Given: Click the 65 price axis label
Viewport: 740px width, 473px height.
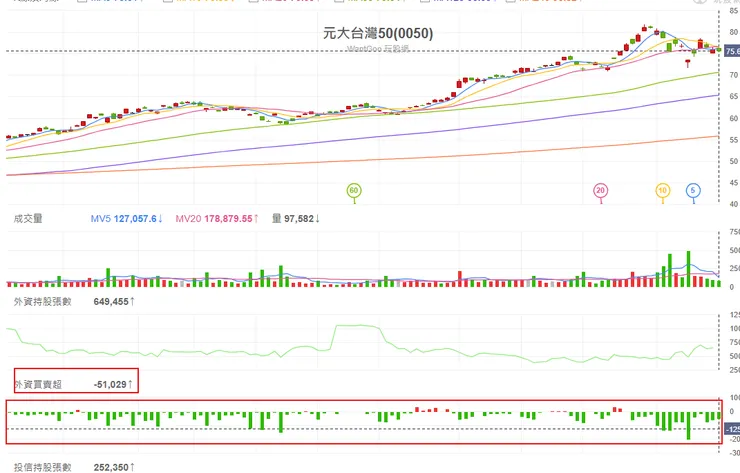Looking at the screenshot, I should (734, 96).
